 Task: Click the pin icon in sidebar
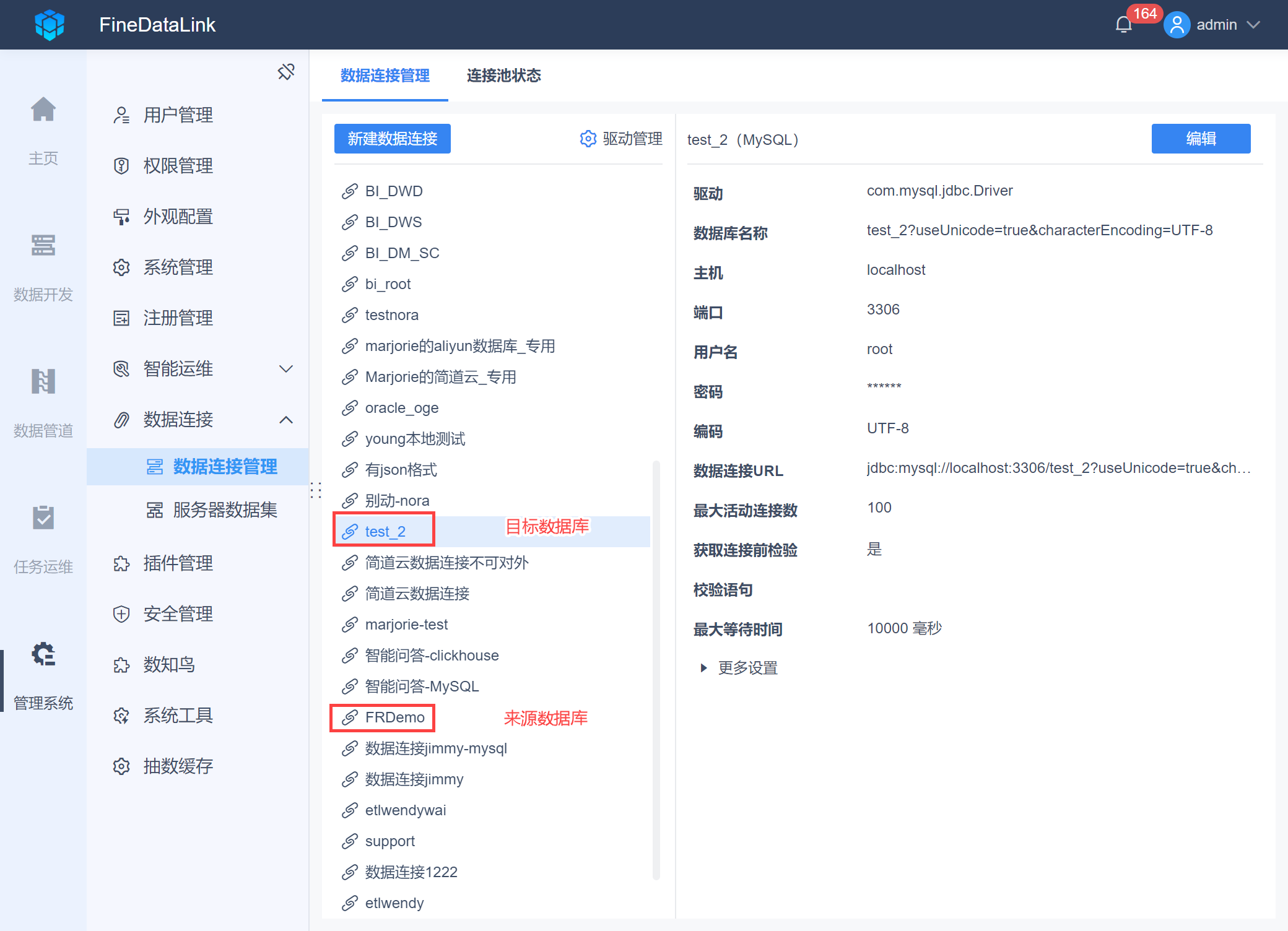(x=286, y=72)
